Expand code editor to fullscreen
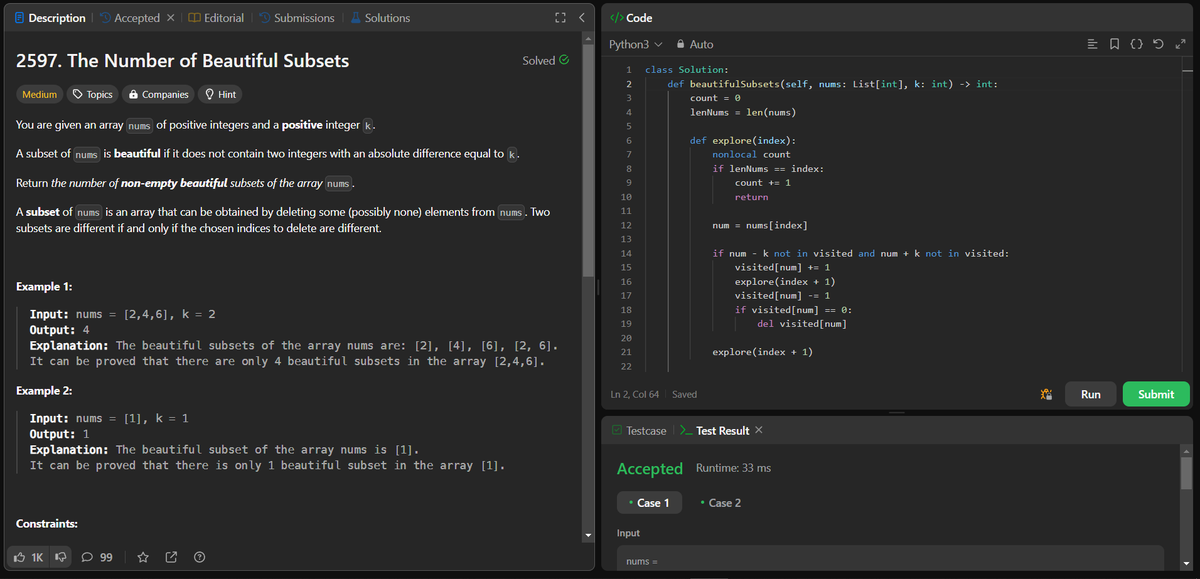The image size is (1200, 579). pos(1180,45)
